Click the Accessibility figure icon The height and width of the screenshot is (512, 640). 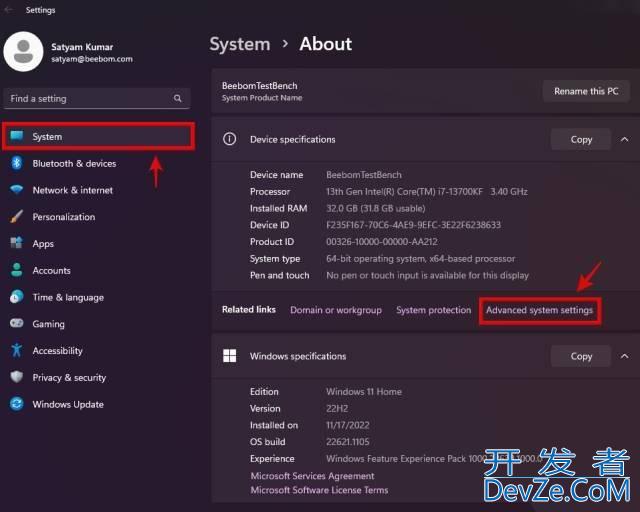pyautogui.click(x=17, y=350)
